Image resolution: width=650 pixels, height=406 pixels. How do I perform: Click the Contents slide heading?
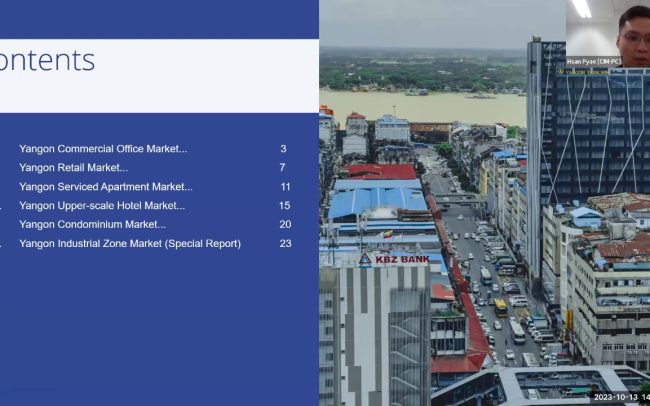(x=48, y=61)
